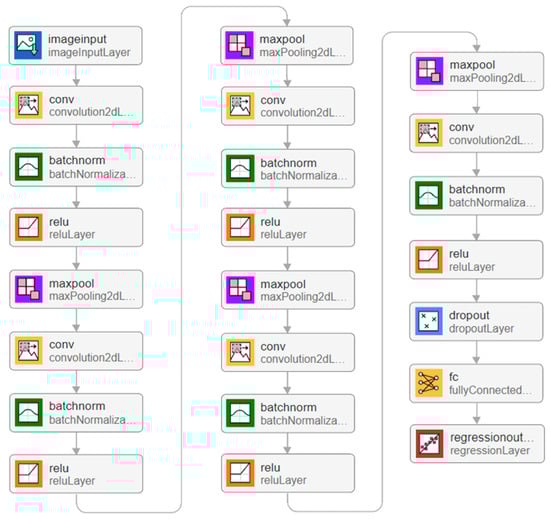Viewport: 550px width, 523px height.
Task: Select the conv node in the right column
Action: tap(476, 133)
